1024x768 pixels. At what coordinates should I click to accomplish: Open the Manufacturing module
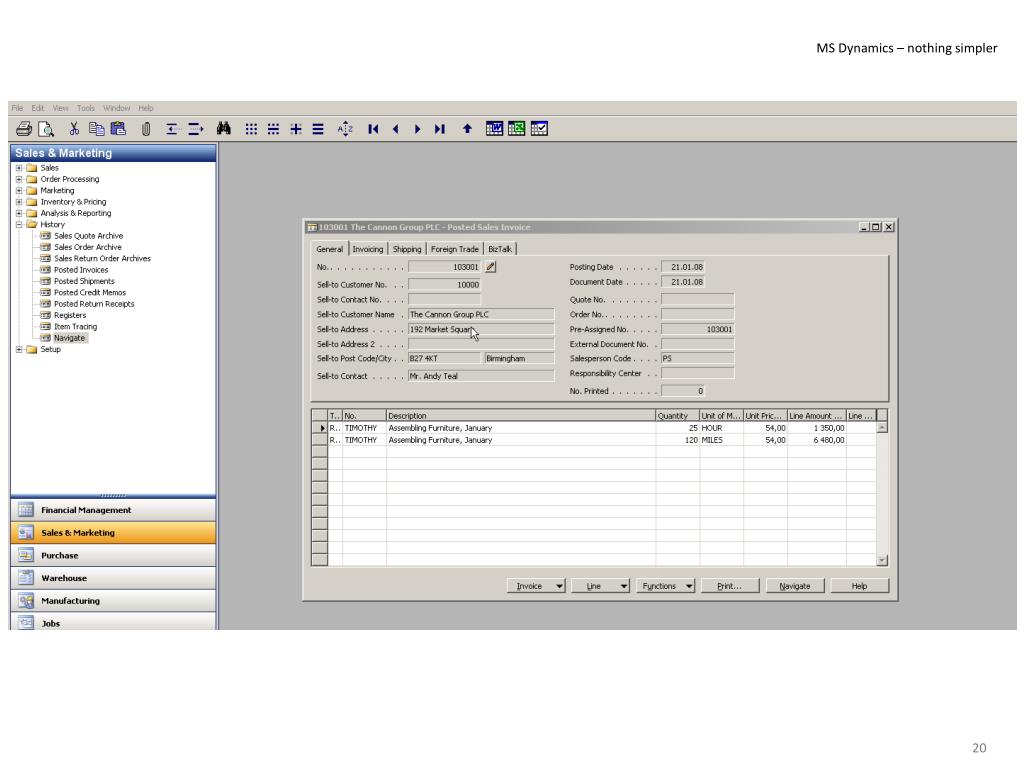tap(113, 601)
